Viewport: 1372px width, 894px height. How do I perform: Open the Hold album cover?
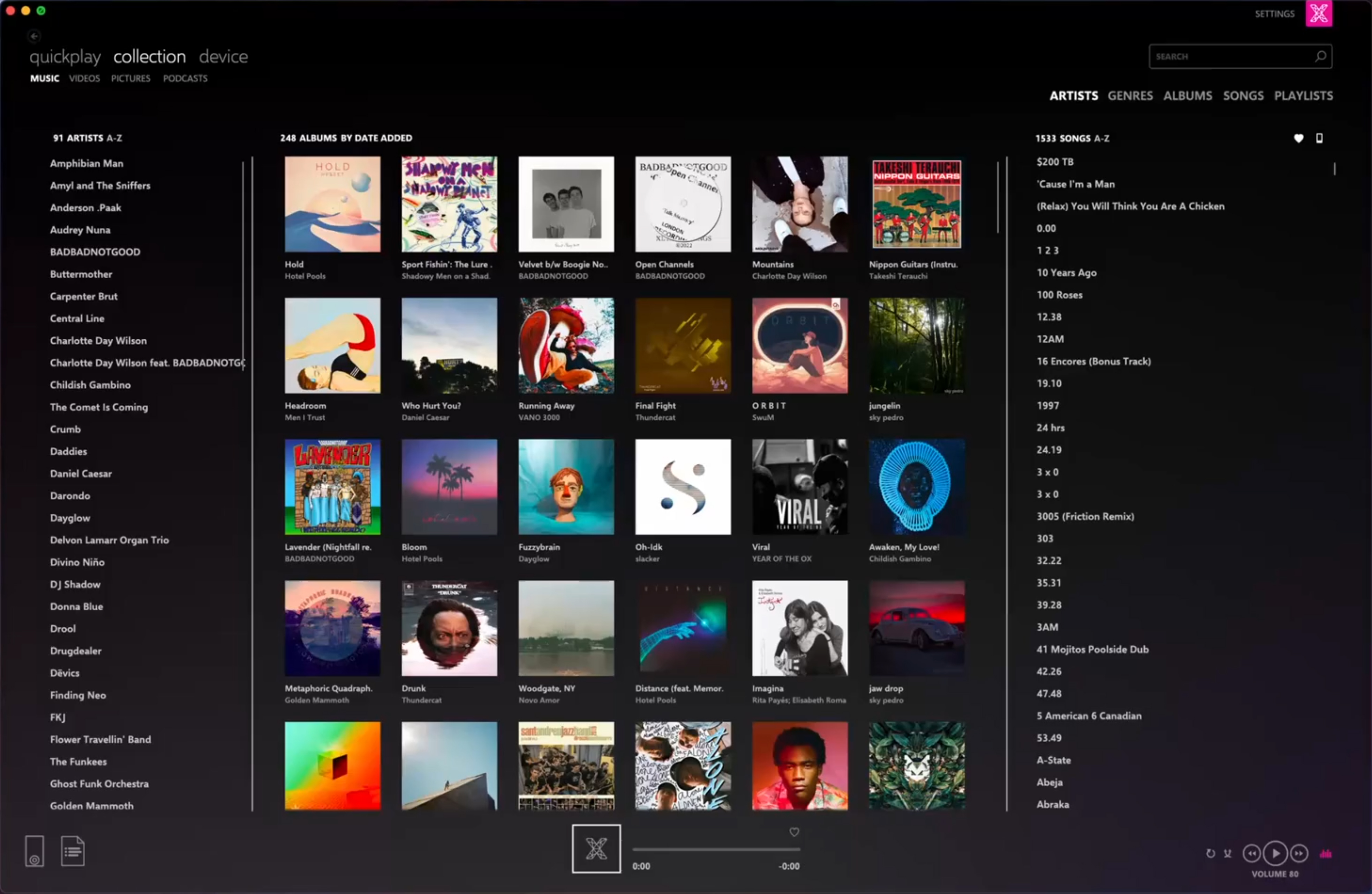point(333,204)
